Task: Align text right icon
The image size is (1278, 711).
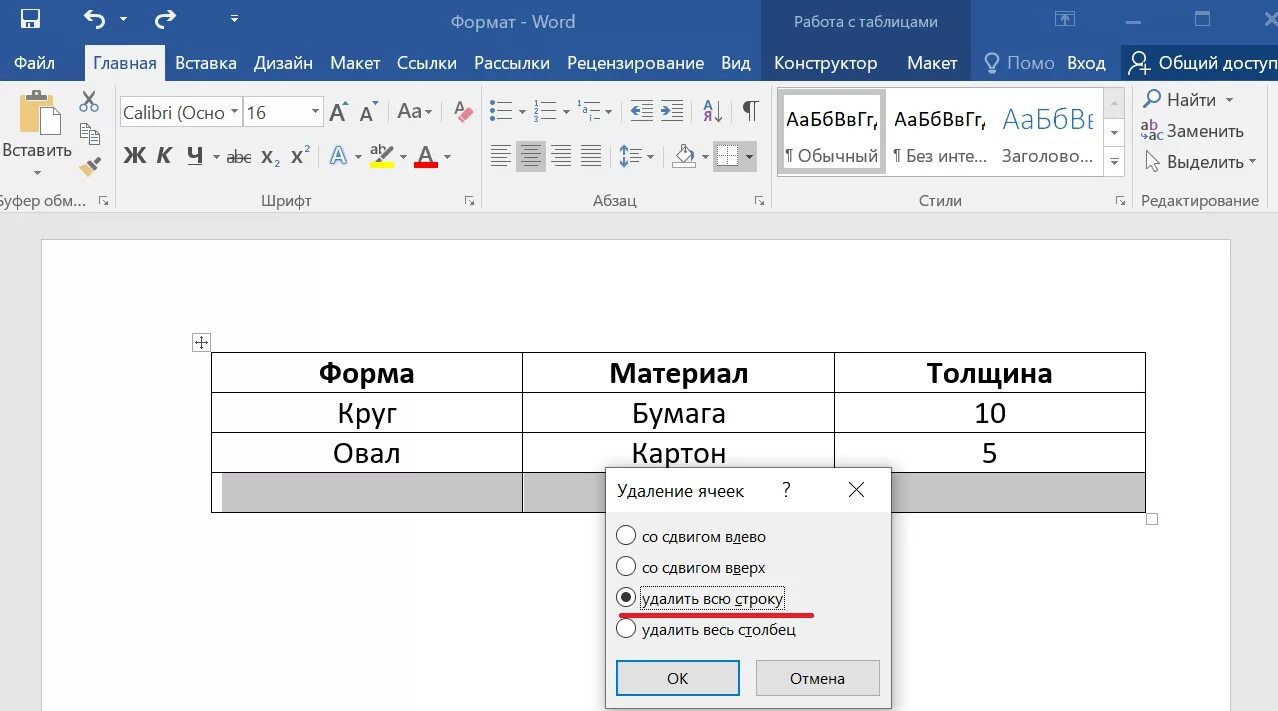Action: pyautogui.click(x=561, y=156)
